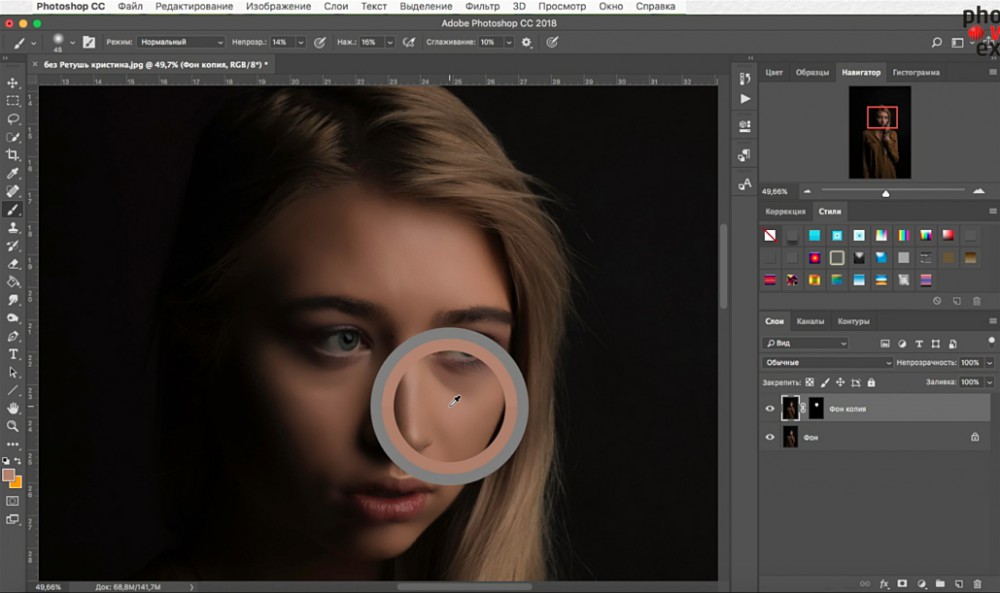
Task: Open the History panel icon
Action: (x=745, y=78)
